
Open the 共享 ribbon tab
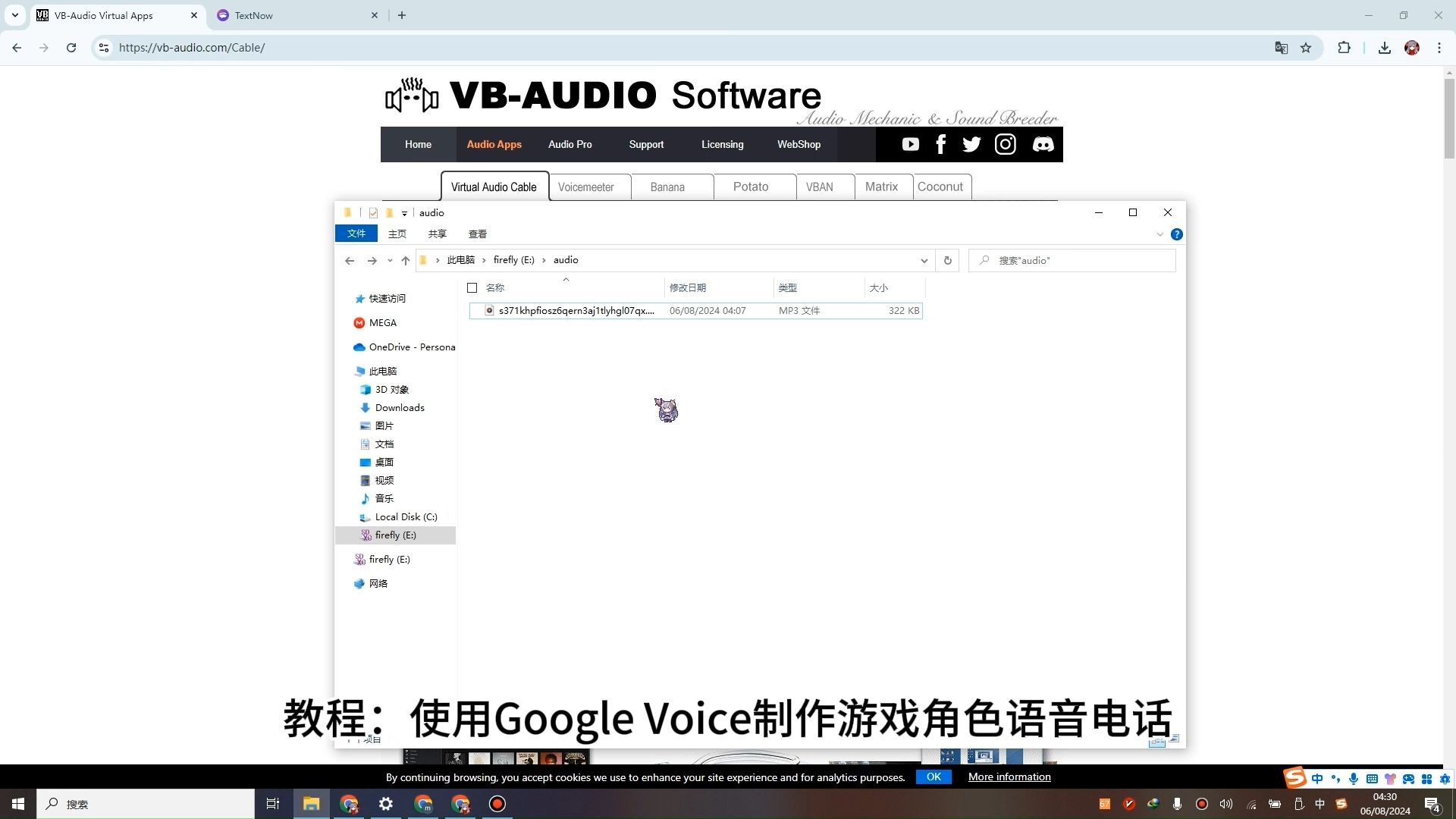438,234
